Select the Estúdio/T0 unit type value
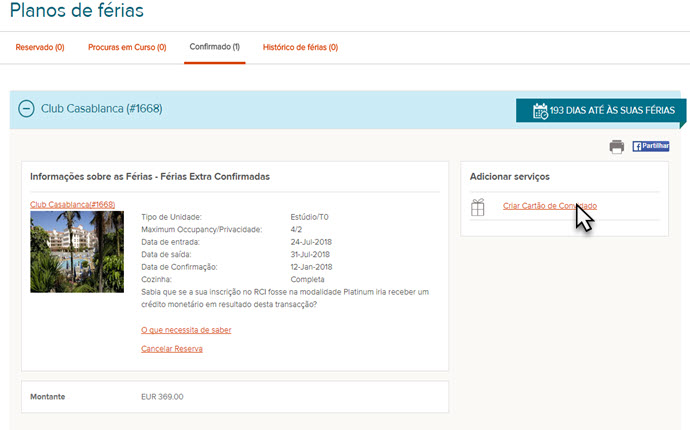690x430 pixels. click(309, 217)
